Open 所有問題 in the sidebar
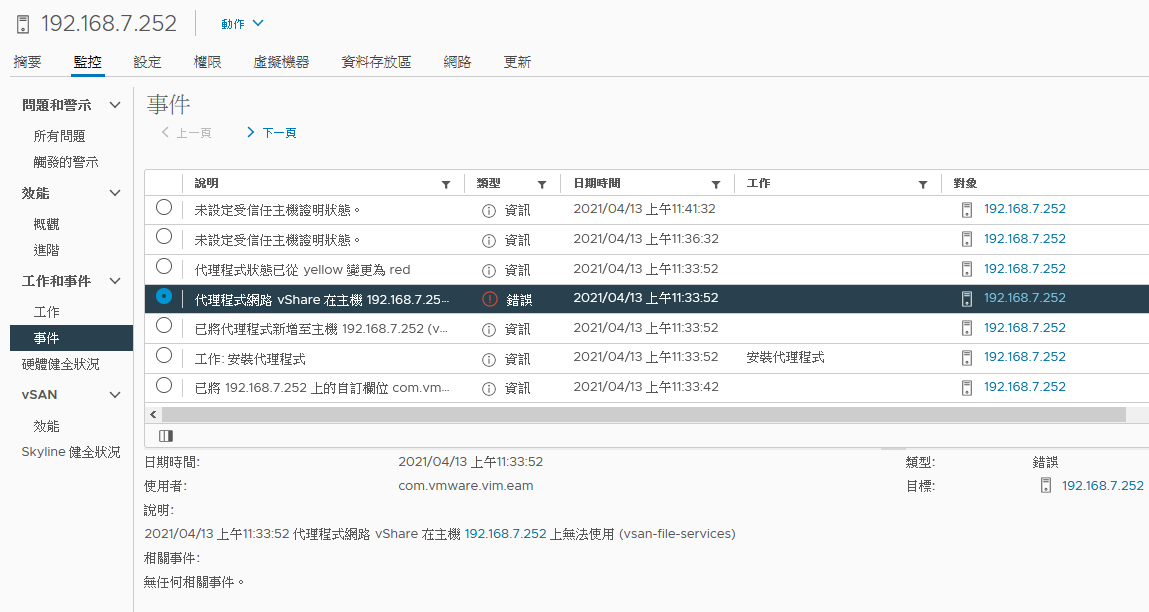Viewport: 1149px width, 612px height. pos(59,136)
